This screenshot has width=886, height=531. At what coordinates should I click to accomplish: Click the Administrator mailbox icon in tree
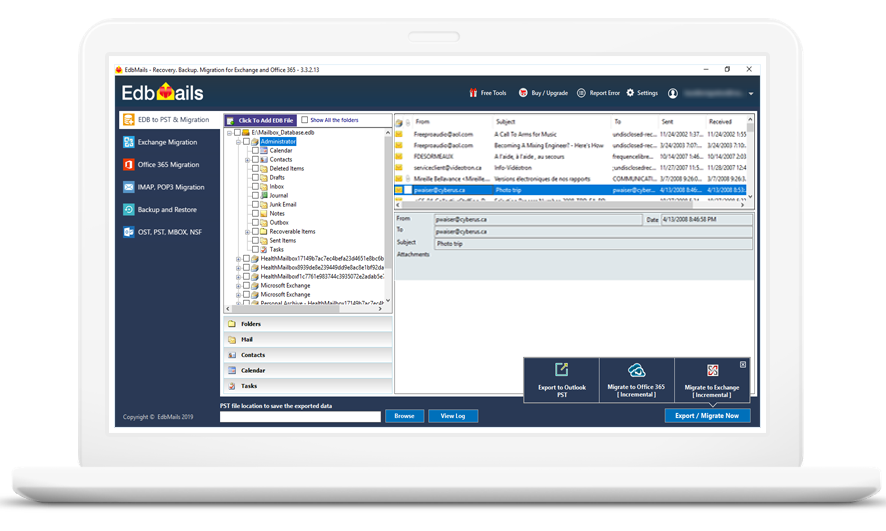tap(255, 142)
